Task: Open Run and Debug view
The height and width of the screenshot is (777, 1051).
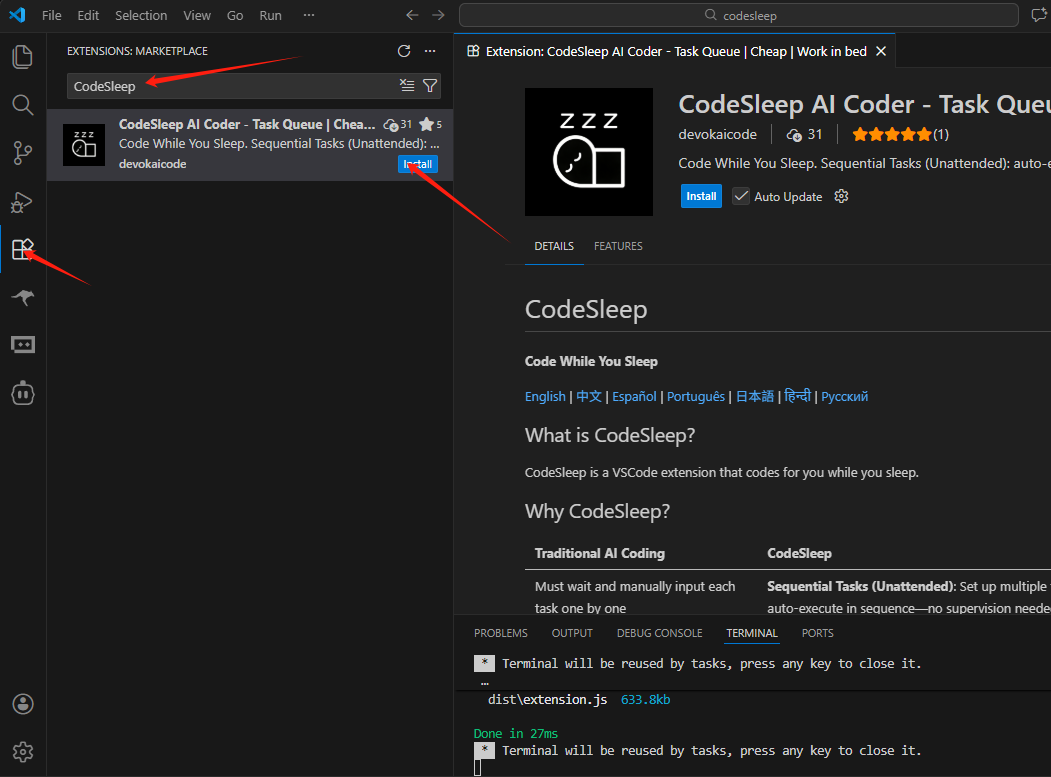Action: pyautogui.click(x=22, y=201)
